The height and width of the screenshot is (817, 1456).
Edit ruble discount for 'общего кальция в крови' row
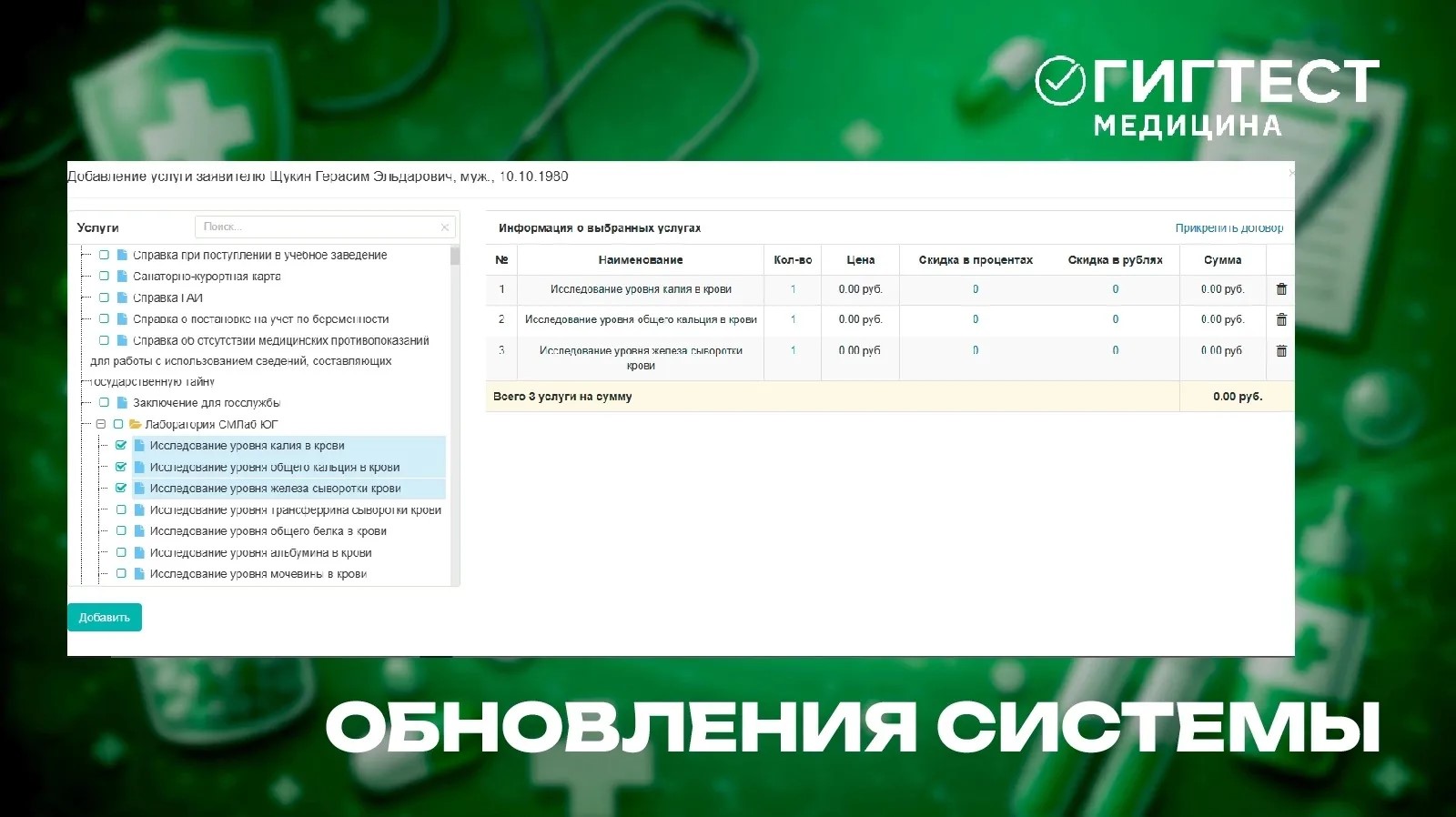click(x=1116, y=319)
